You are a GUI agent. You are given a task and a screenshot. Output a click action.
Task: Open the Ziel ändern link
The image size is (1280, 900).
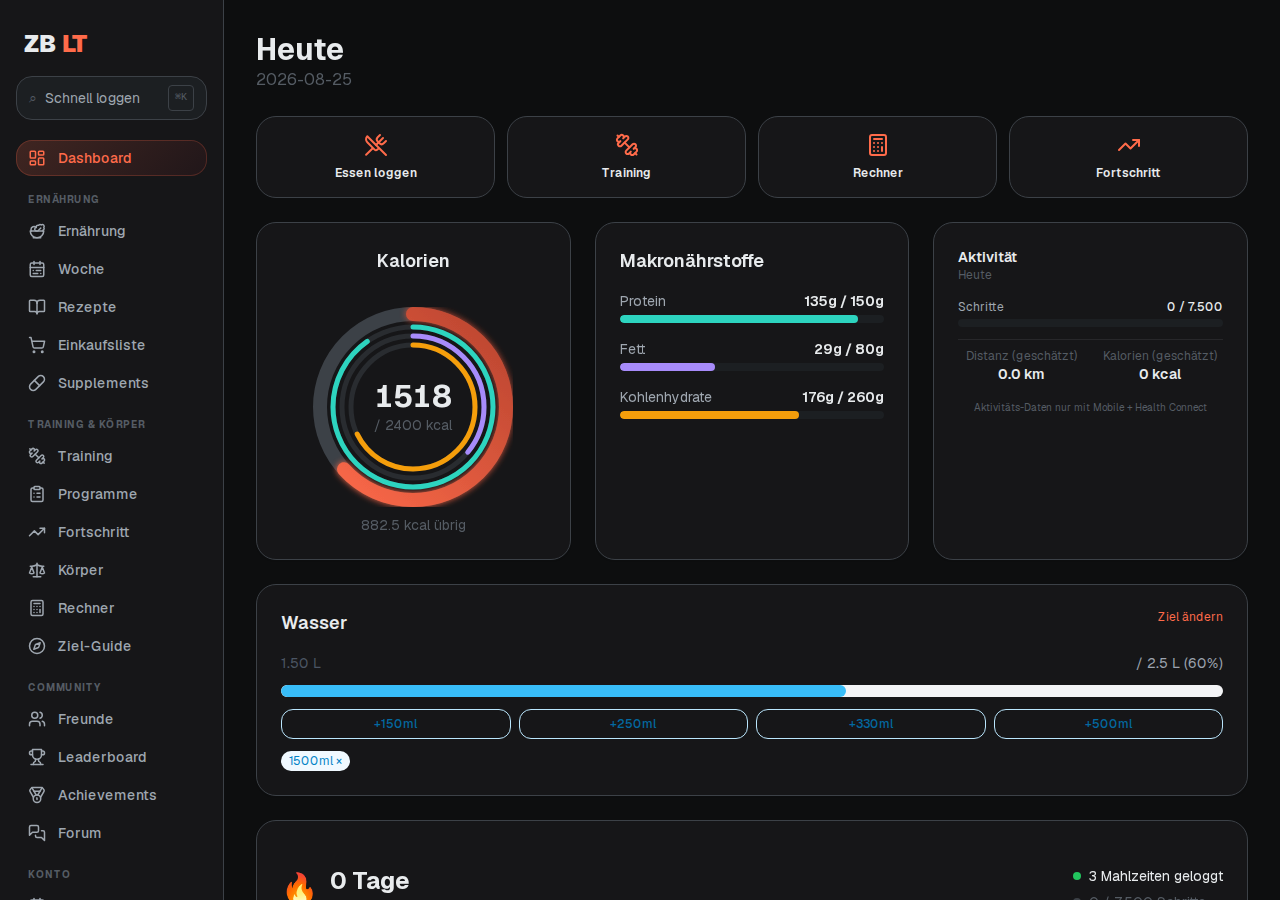click(1190, 617)
